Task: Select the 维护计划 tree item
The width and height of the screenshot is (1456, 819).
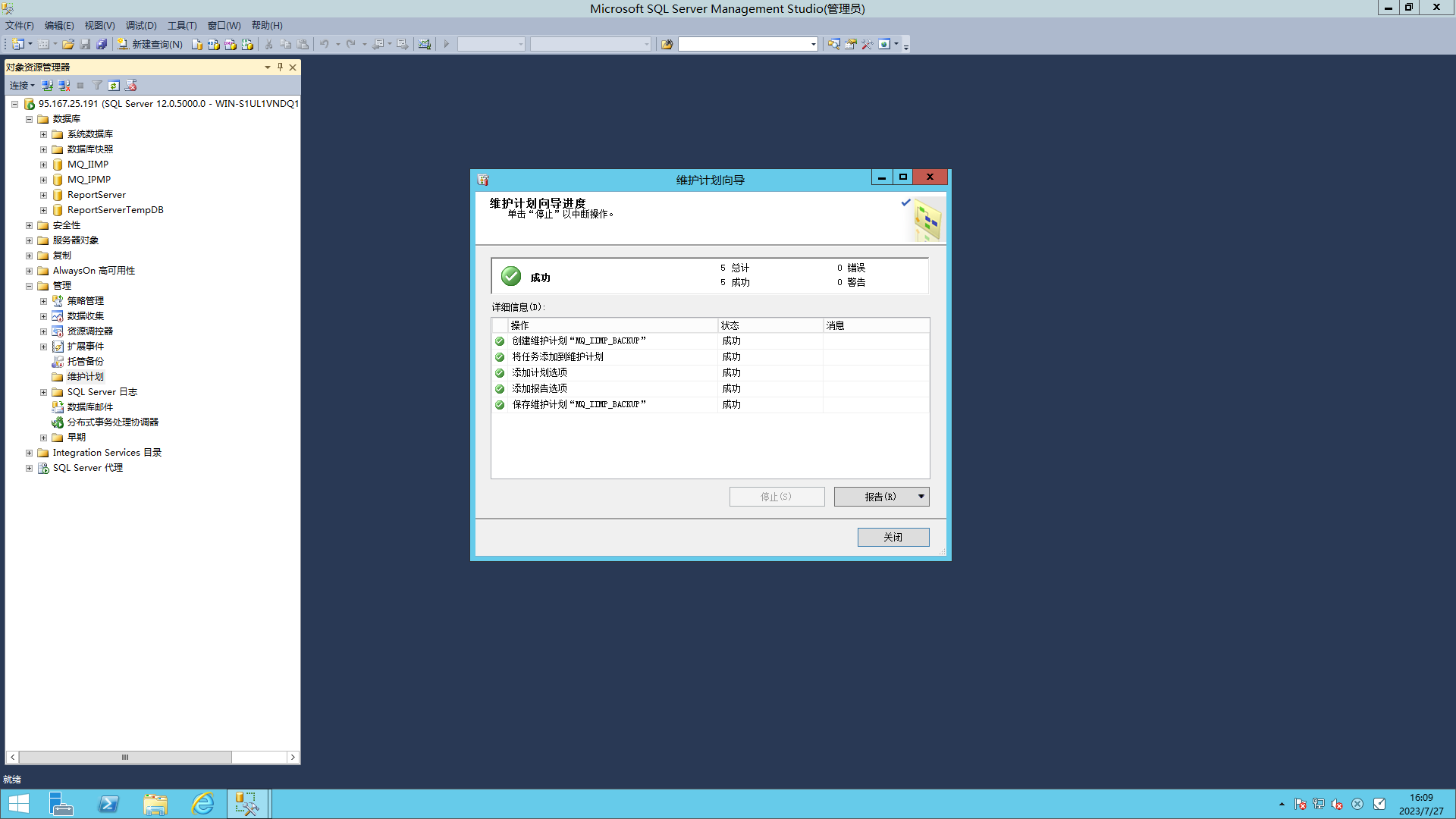Action: [85, 377]
